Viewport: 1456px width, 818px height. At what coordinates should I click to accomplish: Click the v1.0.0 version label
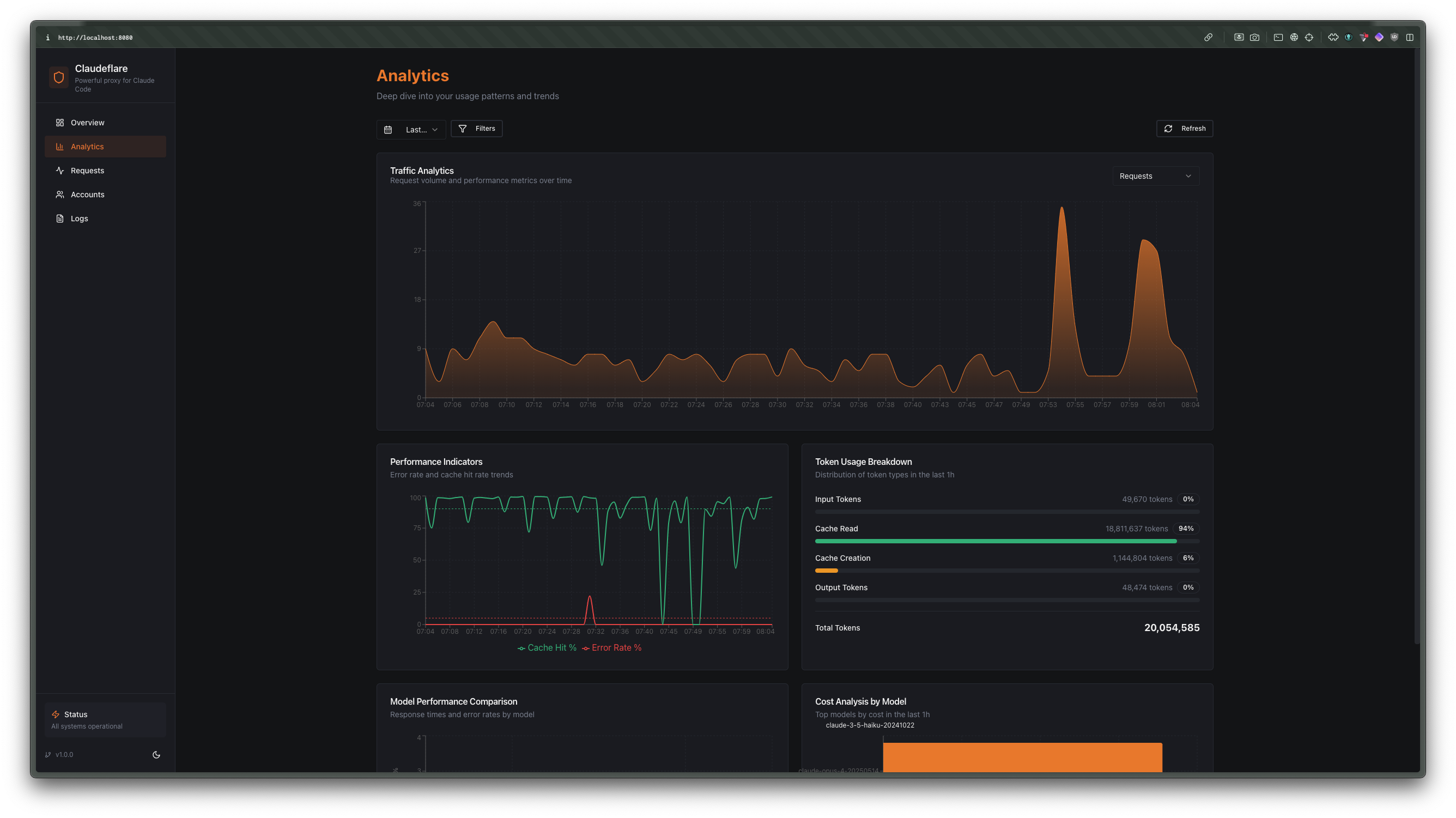(x=64, y=754)
